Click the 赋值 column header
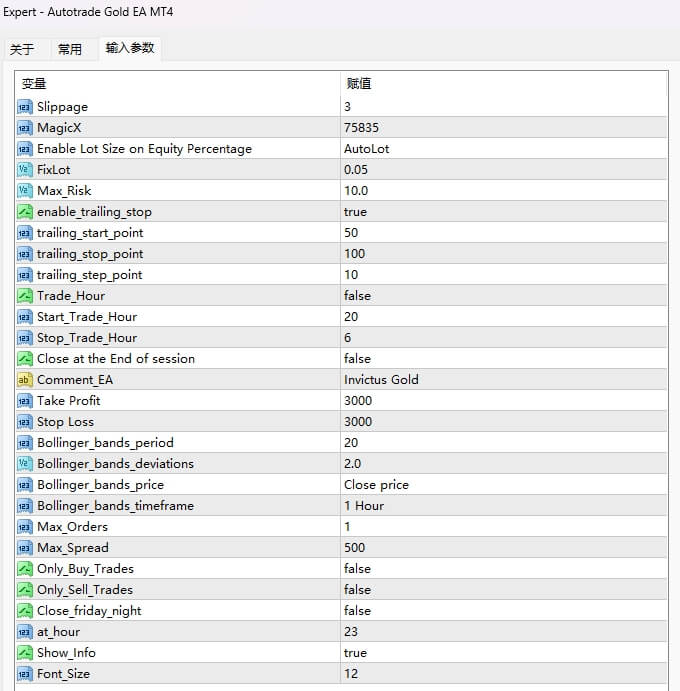The image size is (680, 691). (x=359, y=84)
